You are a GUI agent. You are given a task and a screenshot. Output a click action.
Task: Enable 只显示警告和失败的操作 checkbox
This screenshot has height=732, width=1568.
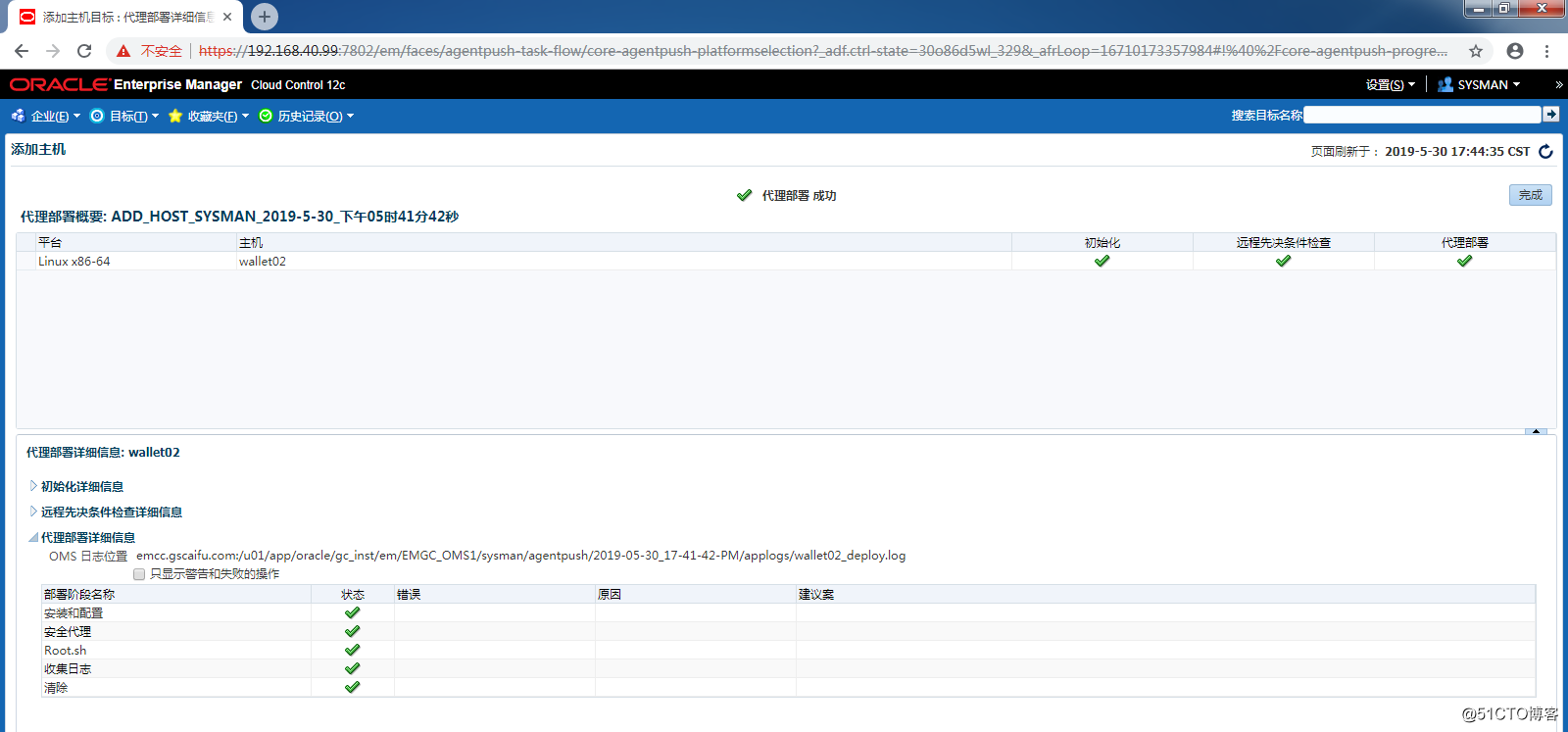(x=139, y=574)
